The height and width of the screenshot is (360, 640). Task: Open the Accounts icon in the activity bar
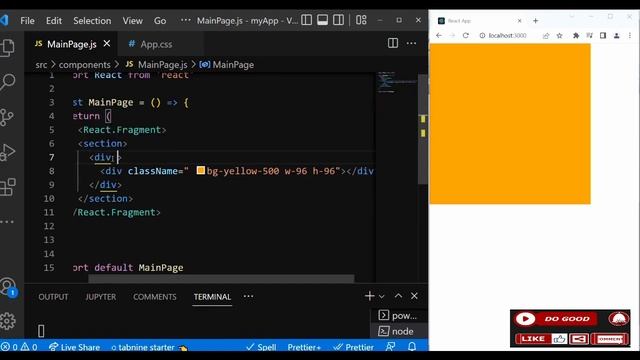8,287
